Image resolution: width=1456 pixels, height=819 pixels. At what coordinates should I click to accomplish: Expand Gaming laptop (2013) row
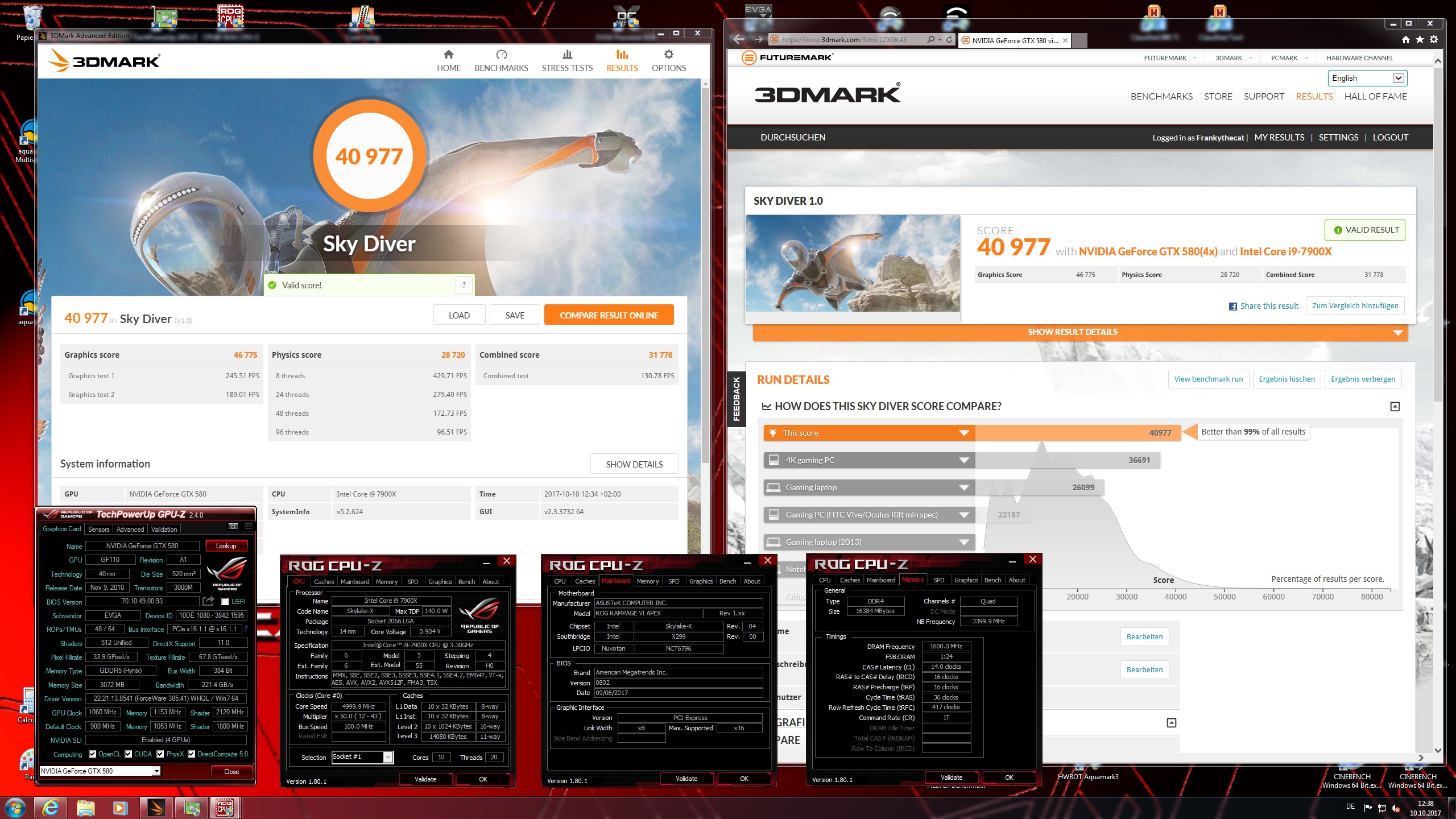coord(964,542)
